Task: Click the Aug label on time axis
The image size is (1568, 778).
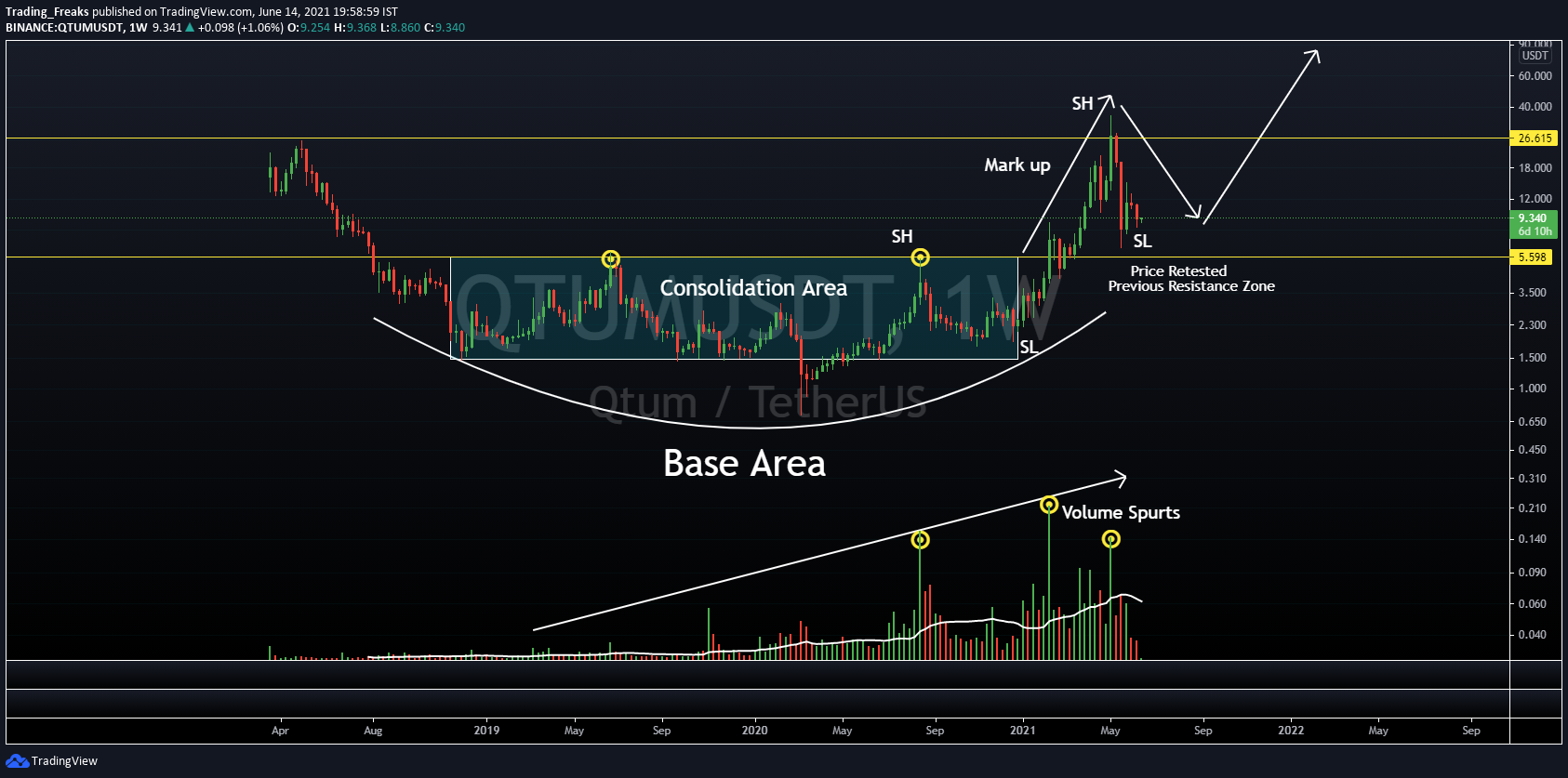Action: point(373,731)
